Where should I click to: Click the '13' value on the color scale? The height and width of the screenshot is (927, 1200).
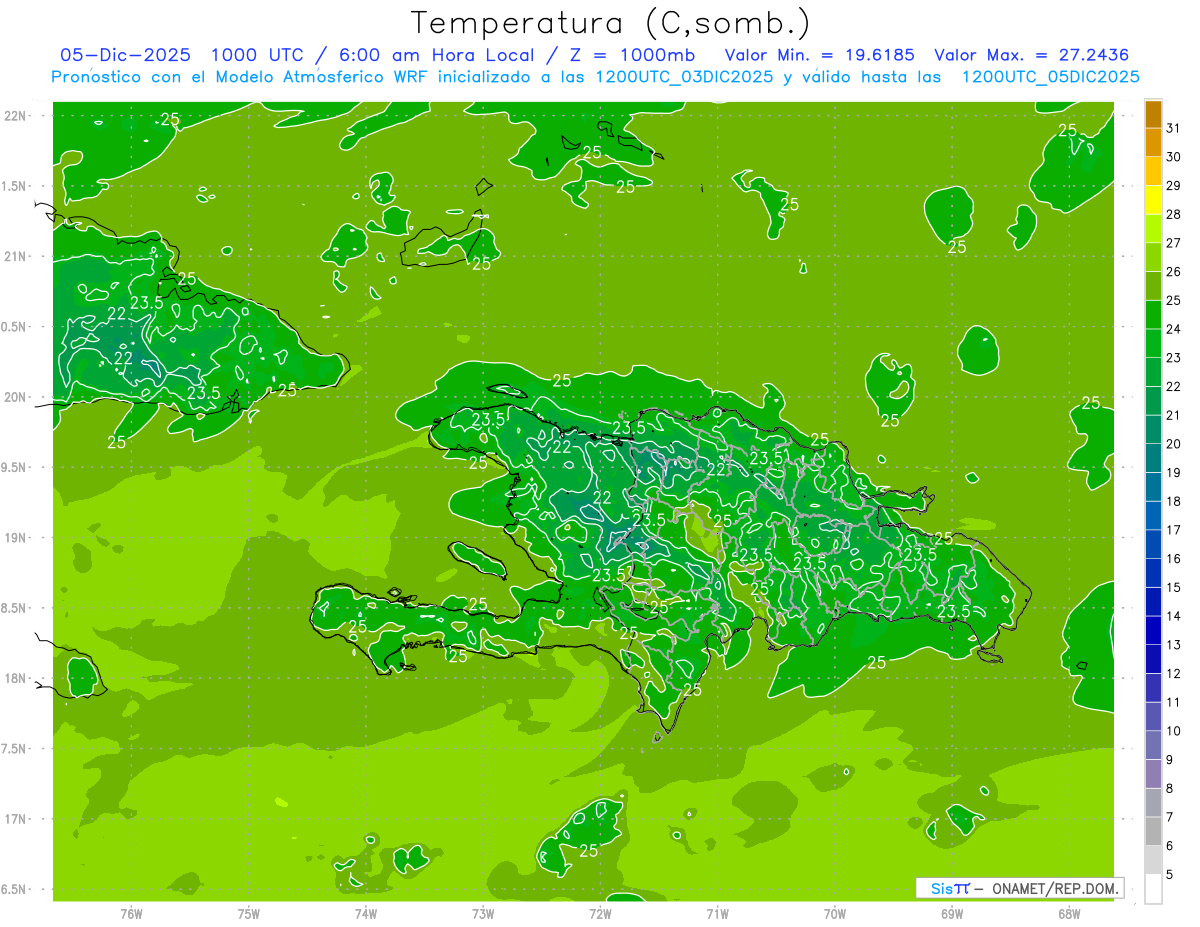1173,645
